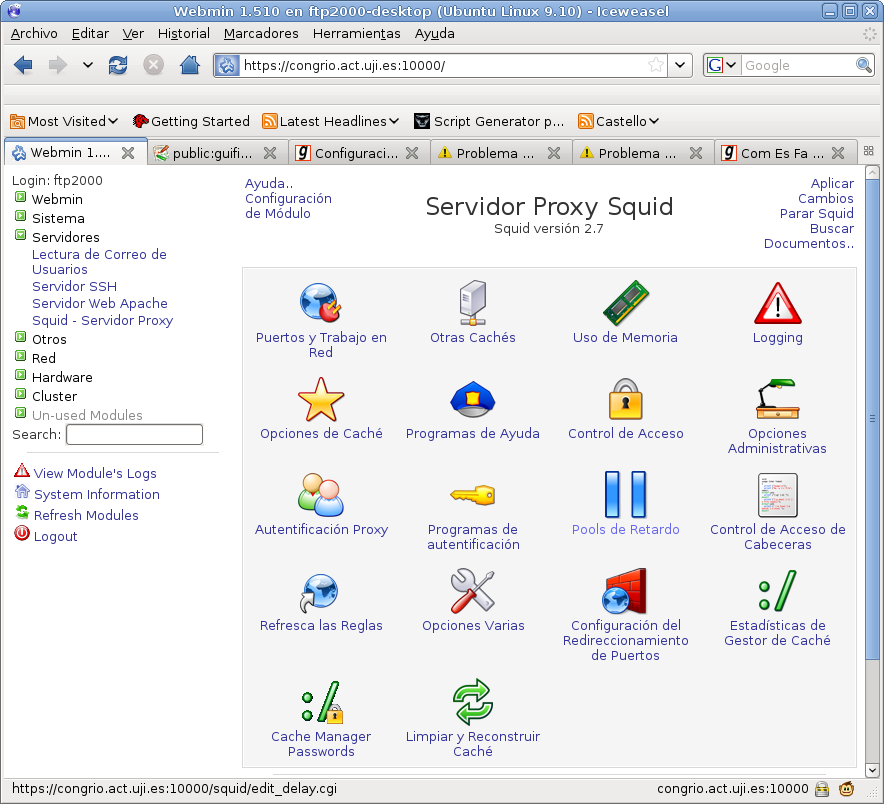Open Pools de Retardo icon
Screen dimensions: 884x804
click(x=625, y=496)
